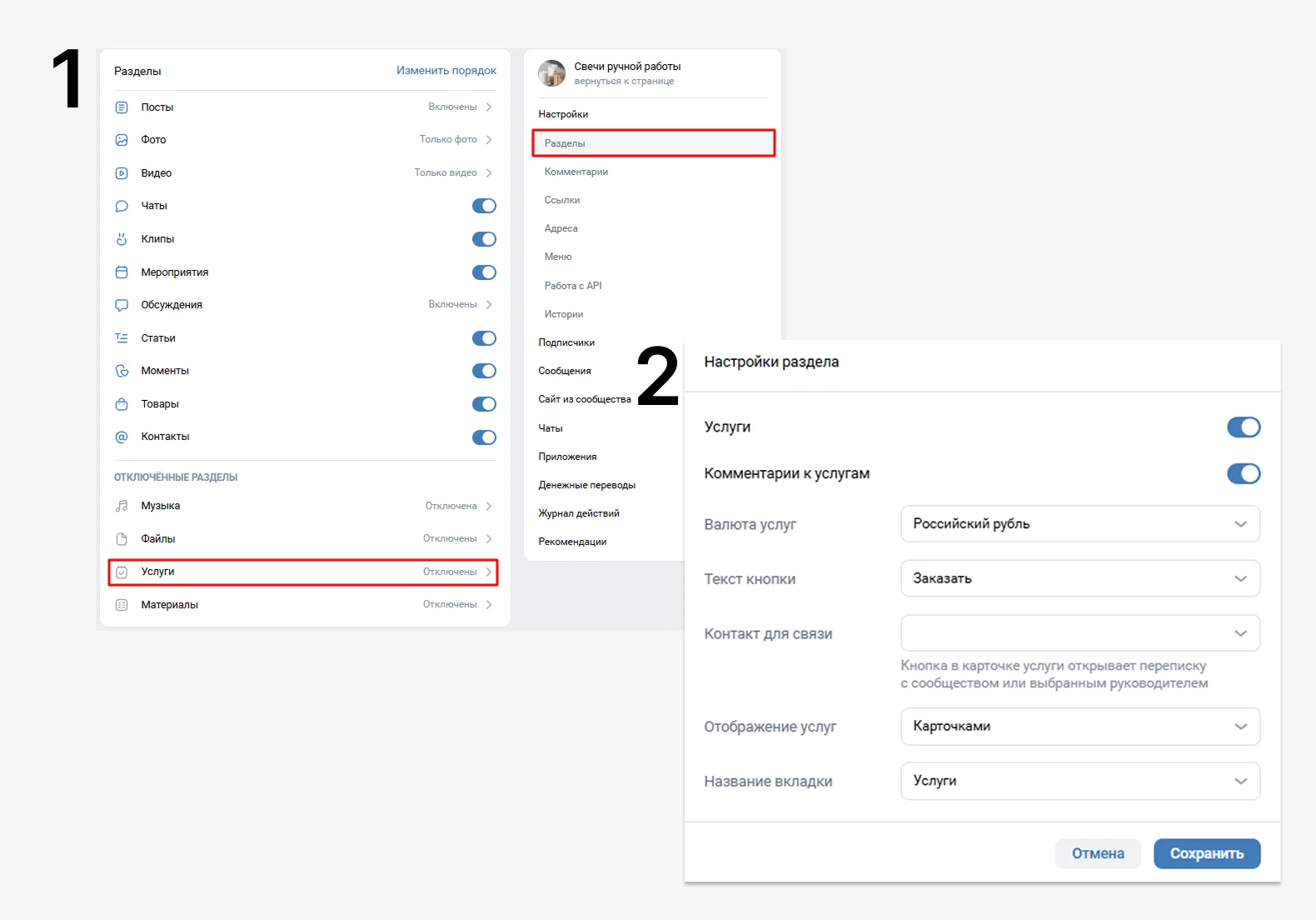Click the community avatar Свечи ручной работы

point(551,73)
